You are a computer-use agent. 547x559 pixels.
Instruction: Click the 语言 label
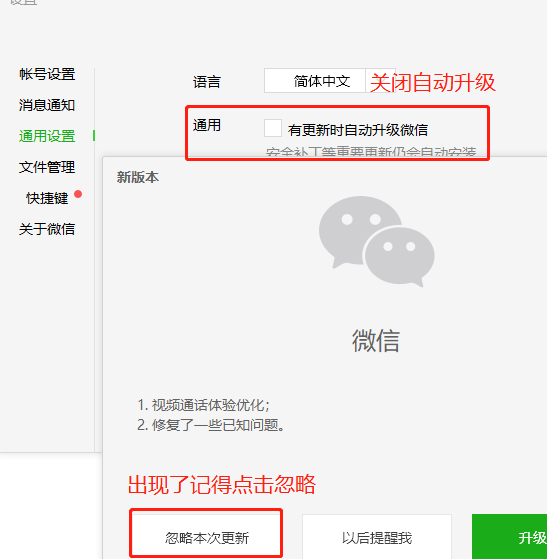pos(207,82)
